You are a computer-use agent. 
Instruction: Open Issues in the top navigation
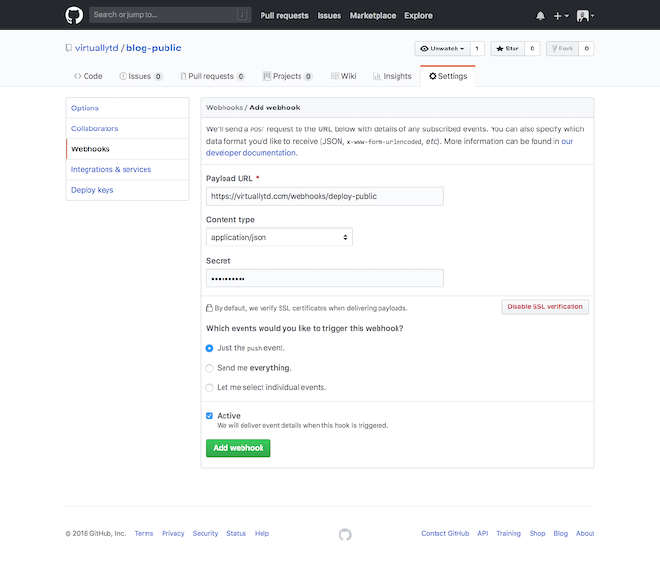[329, 16]
